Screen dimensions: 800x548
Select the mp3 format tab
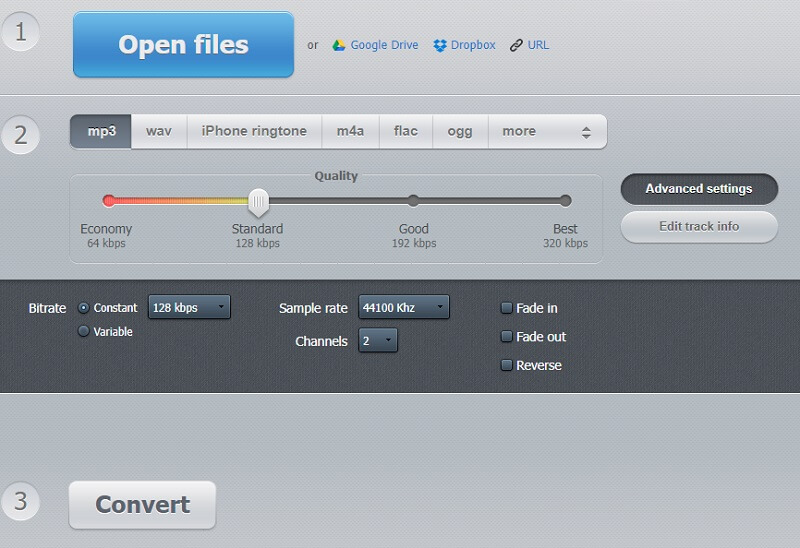(101, 132)
